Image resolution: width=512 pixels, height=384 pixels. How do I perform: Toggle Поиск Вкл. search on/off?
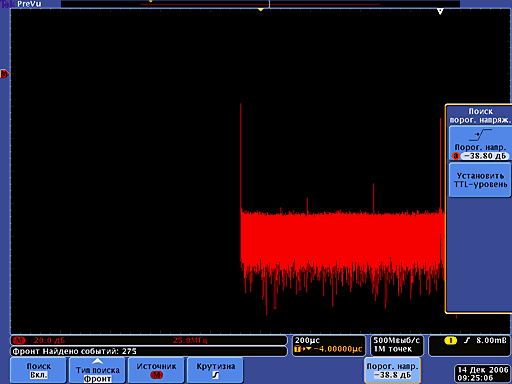39,370
